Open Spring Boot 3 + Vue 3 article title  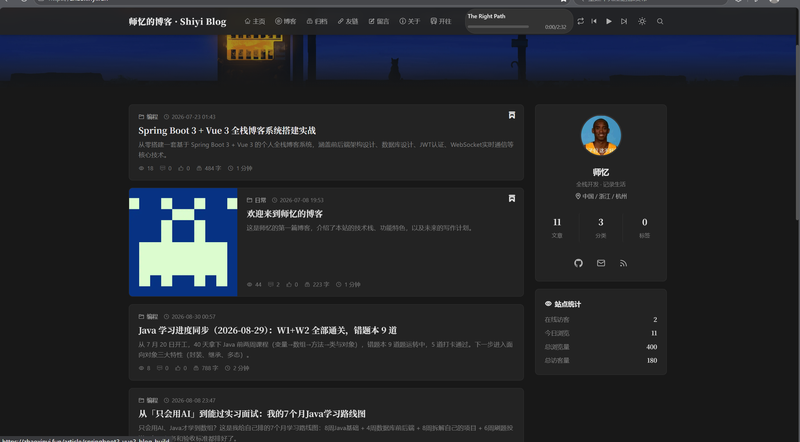[227, 131]
